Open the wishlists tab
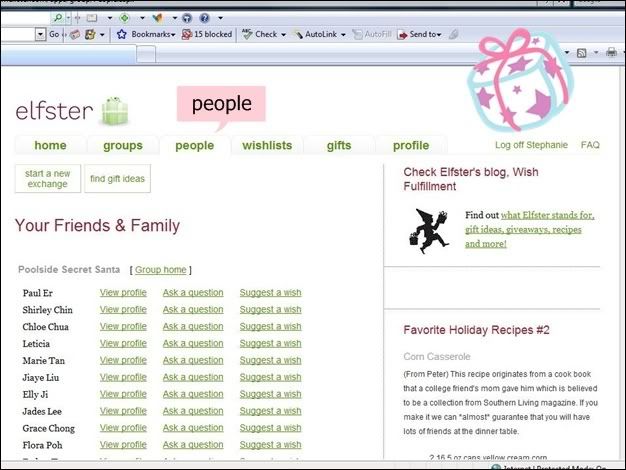The image size is (626, 470). click(x=267, y=145)
